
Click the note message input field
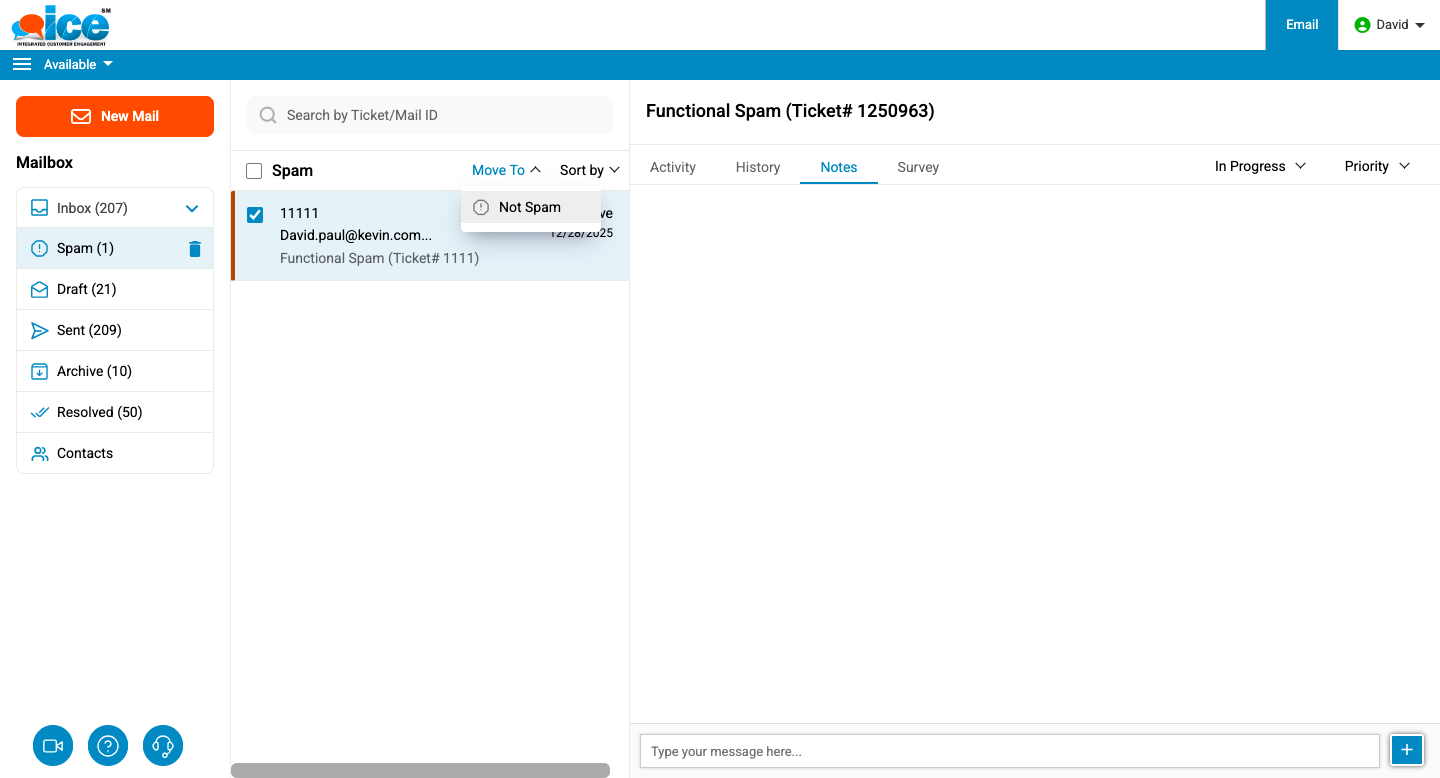1009,751
